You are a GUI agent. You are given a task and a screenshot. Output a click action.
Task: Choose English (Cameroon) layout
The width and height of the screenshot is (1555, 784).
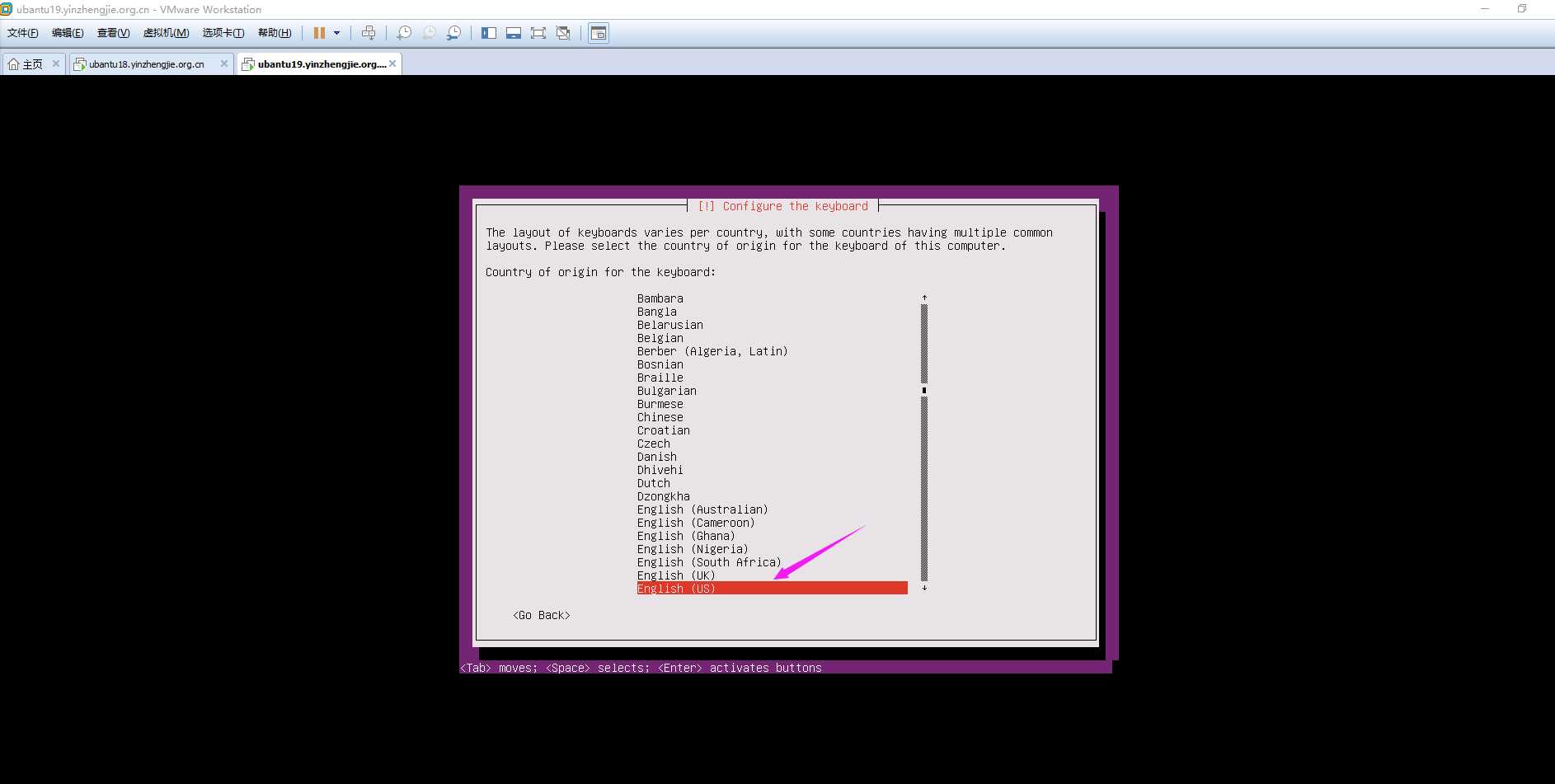[x=696, y=523]
